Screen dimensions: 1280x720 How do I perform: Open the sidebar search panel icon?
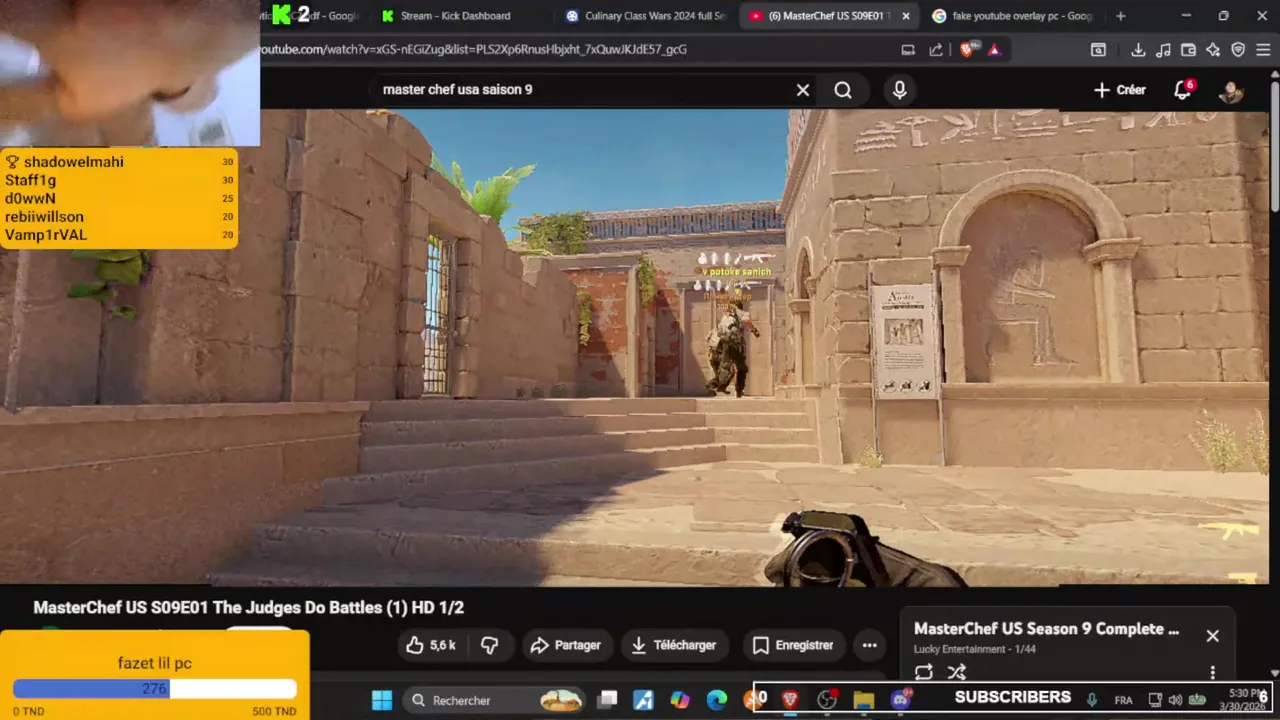pyautogui.click(x=1098, y=49)
